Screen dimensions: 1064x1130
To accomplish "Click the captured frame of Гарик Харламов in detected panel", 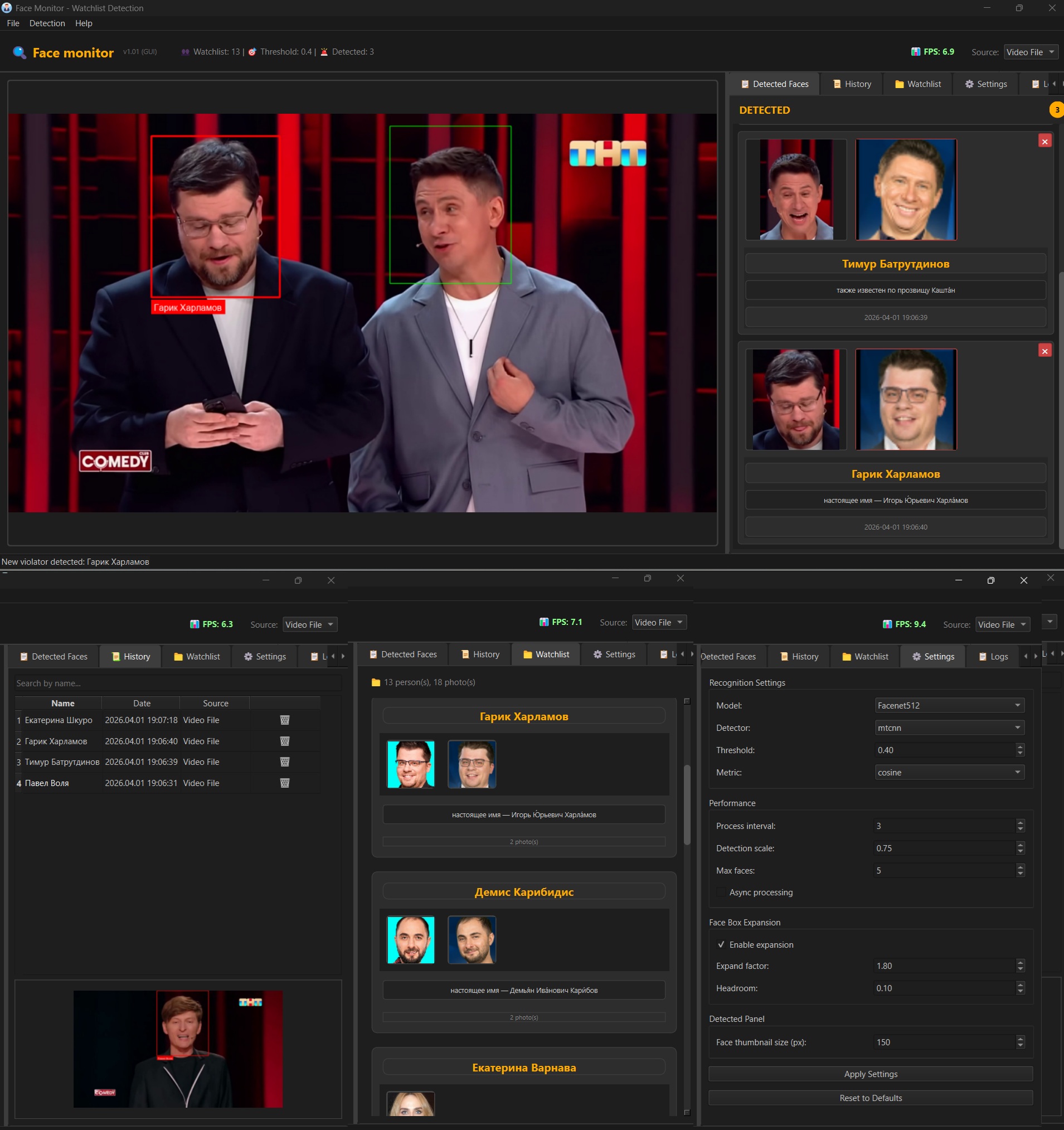I will (796, 400).
